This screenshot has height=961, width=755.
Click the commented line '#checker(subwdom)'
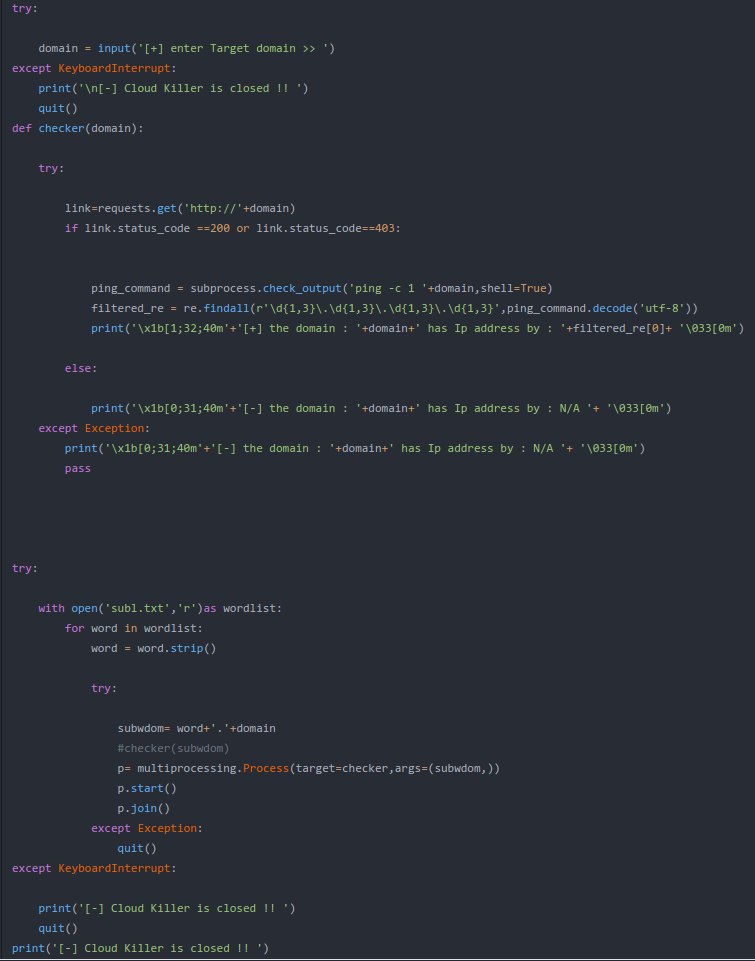tap(173, 748)
